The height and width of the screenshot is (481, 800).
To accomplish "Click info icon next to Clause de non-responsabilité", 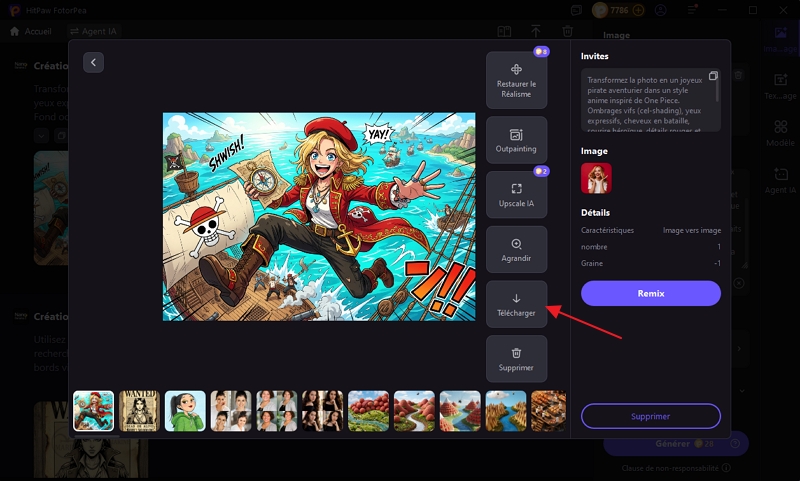I will tap(727, 468).
